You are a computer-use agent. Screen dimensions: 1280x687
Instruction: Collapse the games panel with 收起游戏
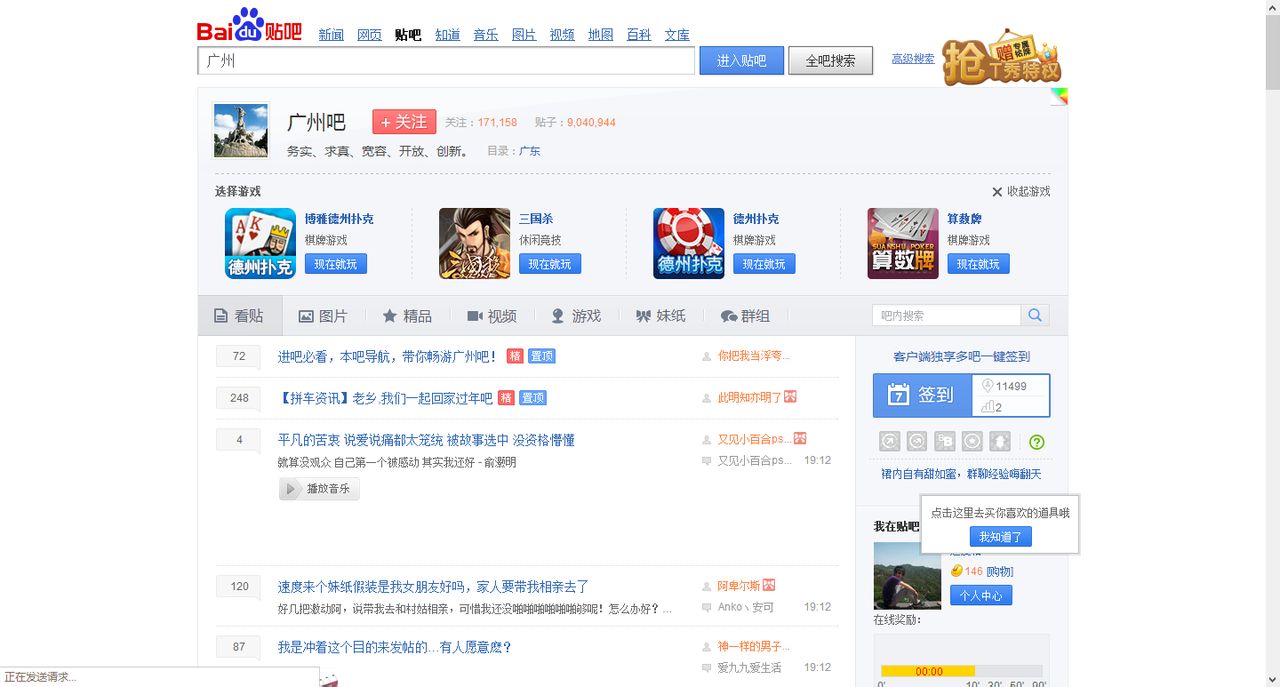(x=1021, y=191)
